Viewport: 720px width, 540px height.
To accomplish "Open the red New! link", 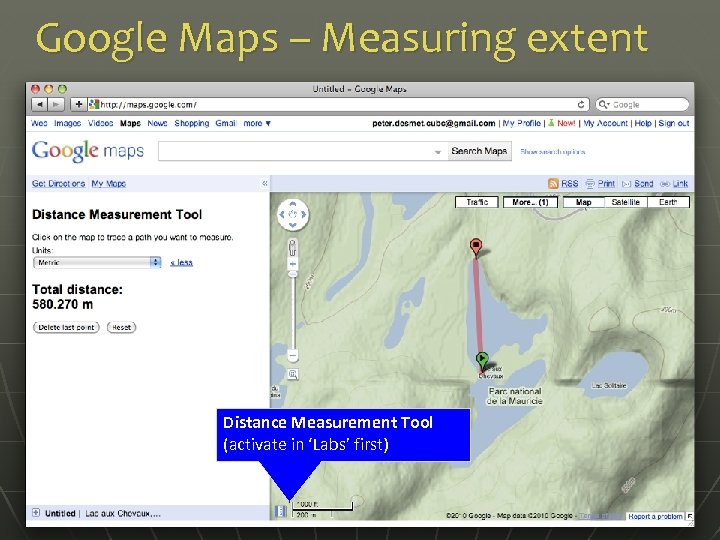I will coord(566,123).
